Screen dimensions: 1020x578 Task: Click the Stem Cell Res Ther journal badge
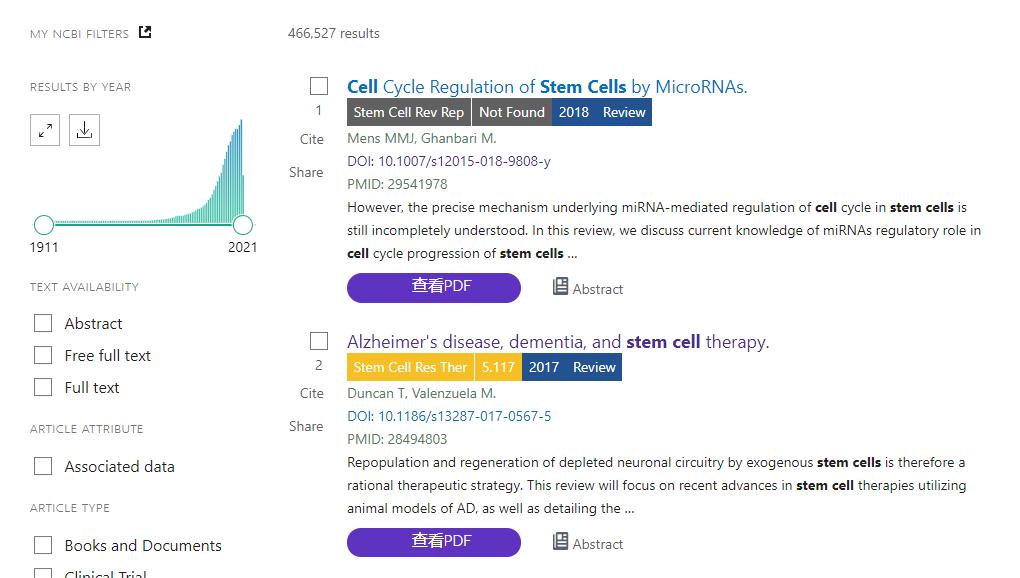[409, 367]
